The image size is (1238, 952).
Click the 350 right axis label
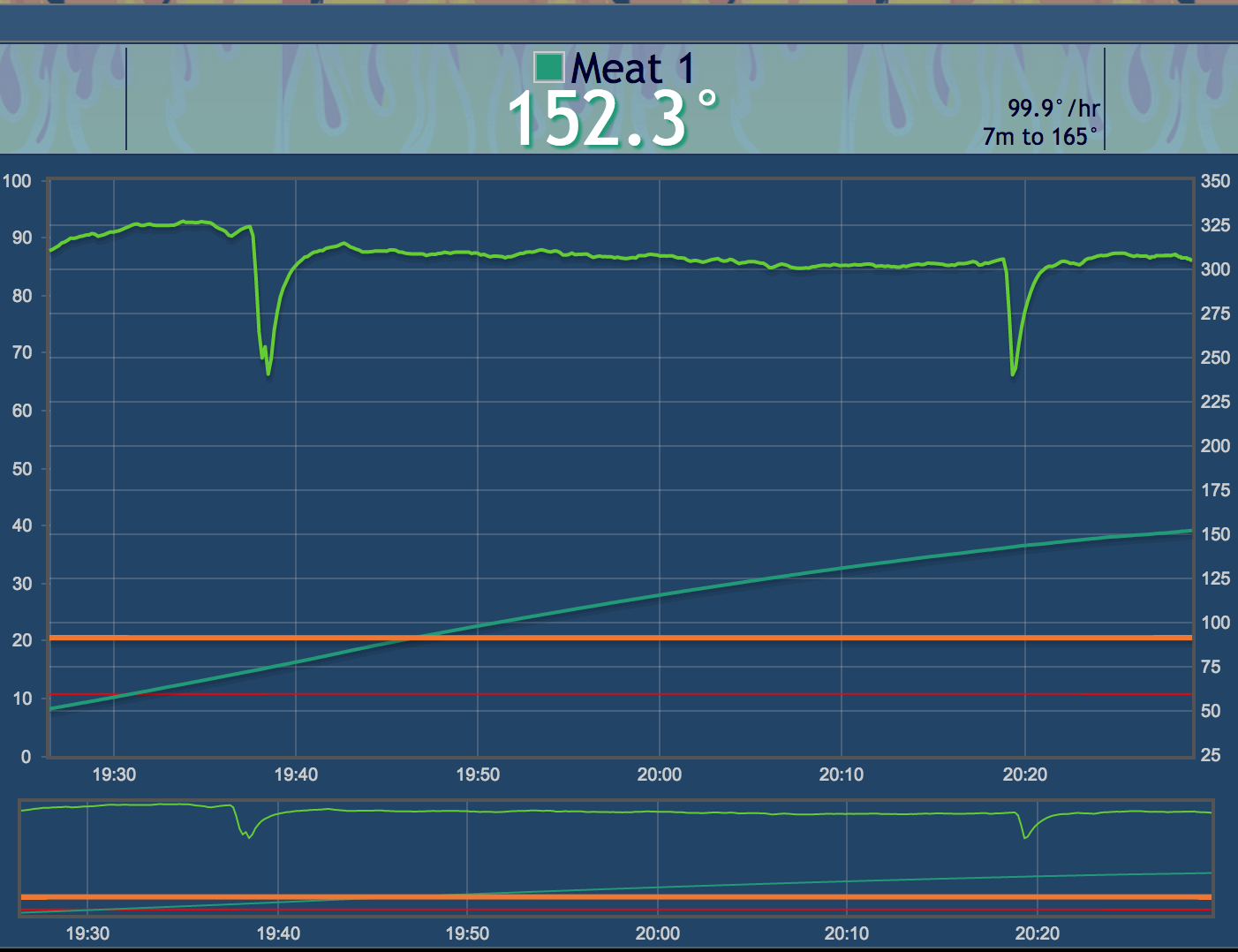coord(1215,181)
